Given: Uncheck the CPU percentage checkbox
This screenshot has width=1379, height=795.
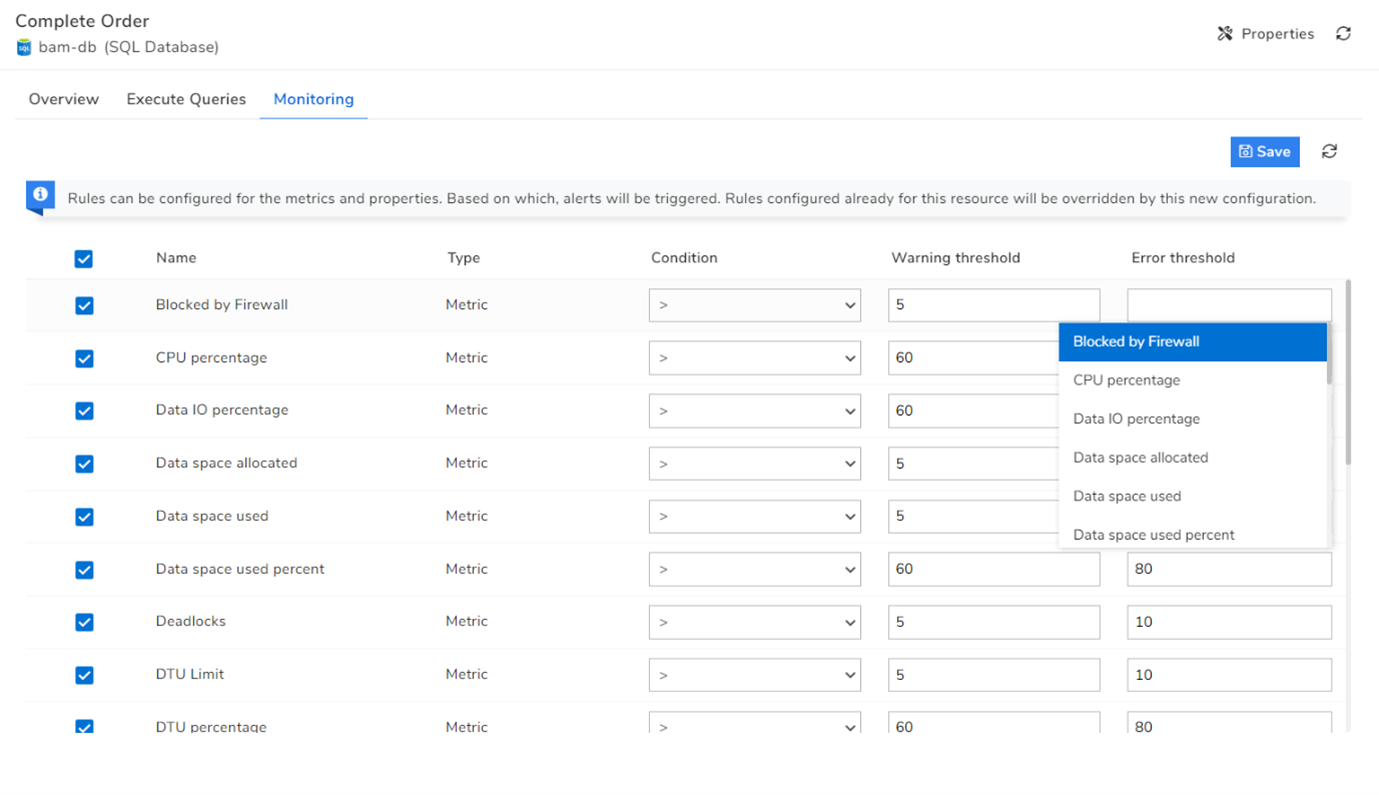Looking at the screenshot, I should [x=84, y=358].
